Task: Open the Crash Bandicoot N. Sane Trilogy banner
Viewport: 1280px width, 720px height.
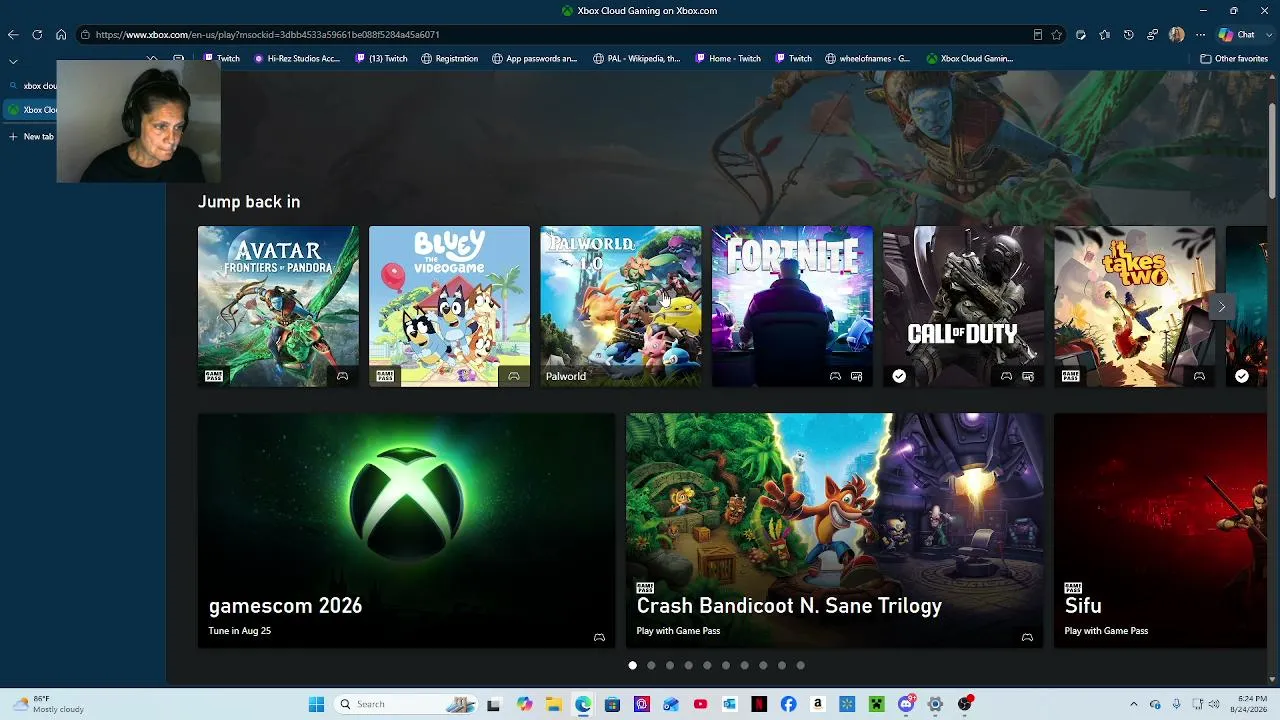Action: [x=835, y=530]
